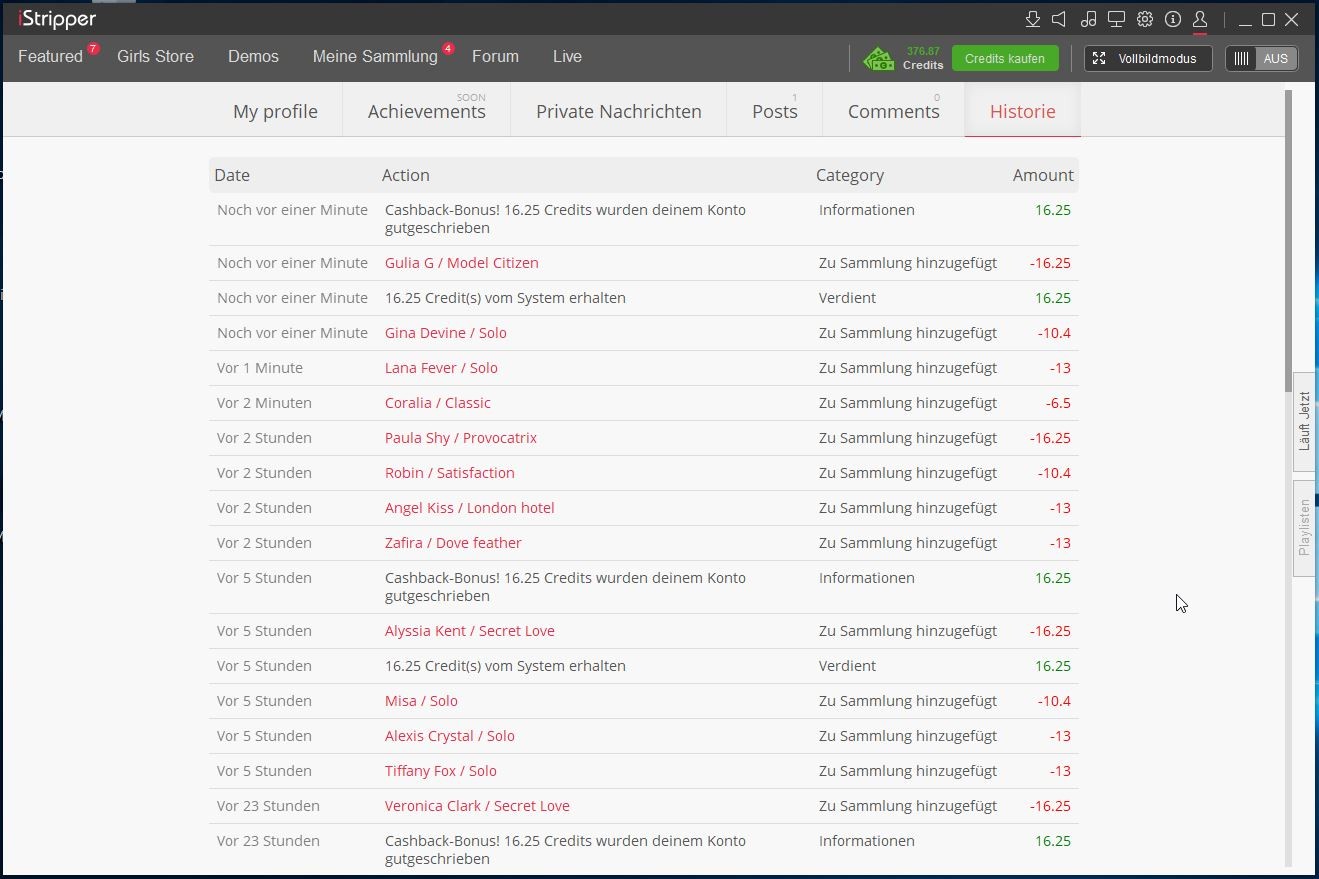The width and height of the screenshot is (1319, 879).
Task: Go to Girls Store
Action: point(155,57)
